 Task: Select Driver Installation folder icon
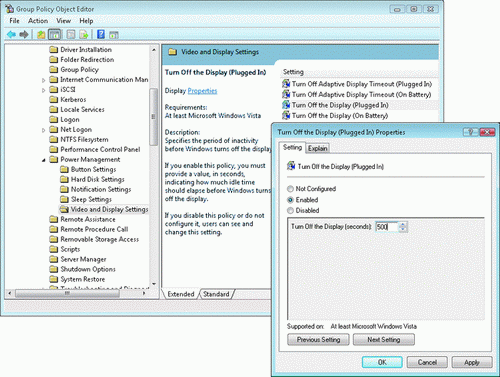(x=54, y=50)
